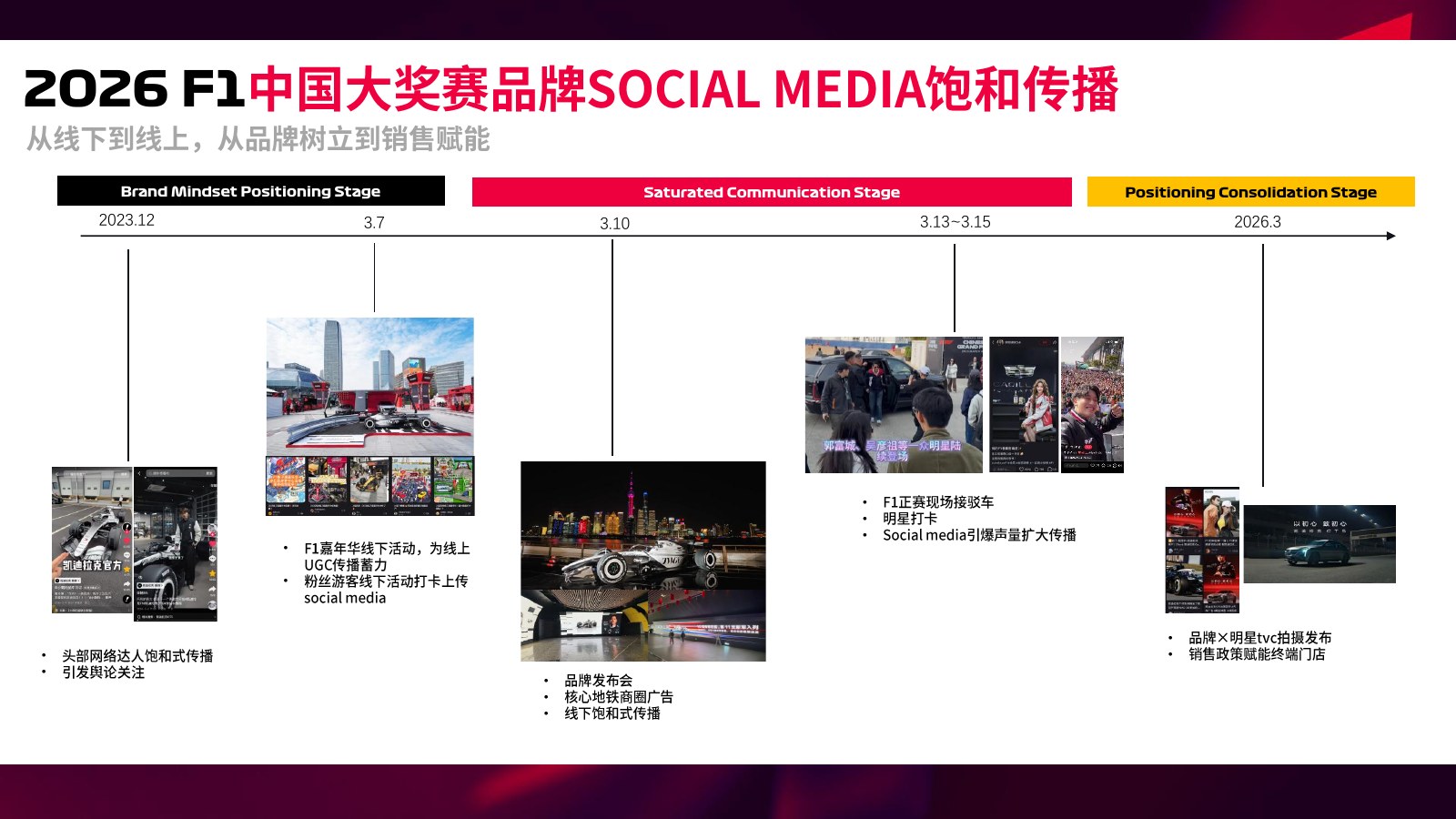This screenshot has width=1456, height=819.
Task: Select the subtitle 从线下到线上，从品牌树立到销售赋能
Action: point(258,139)
